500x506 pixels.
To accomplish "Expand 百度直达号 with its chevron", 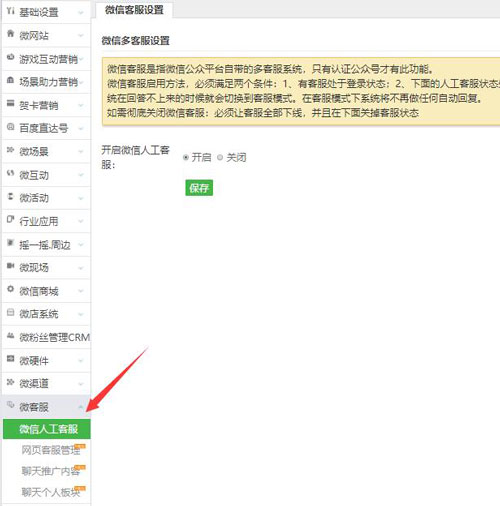I will pos(81,129).
